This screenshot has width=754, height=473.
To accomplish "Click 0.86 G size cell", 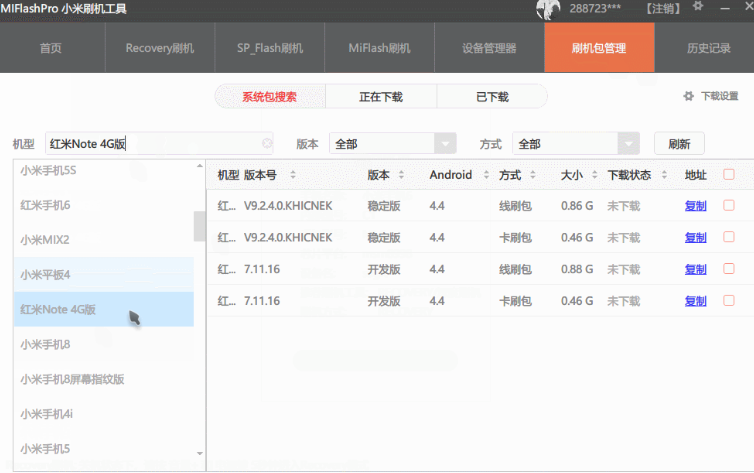I will [577, 206].
